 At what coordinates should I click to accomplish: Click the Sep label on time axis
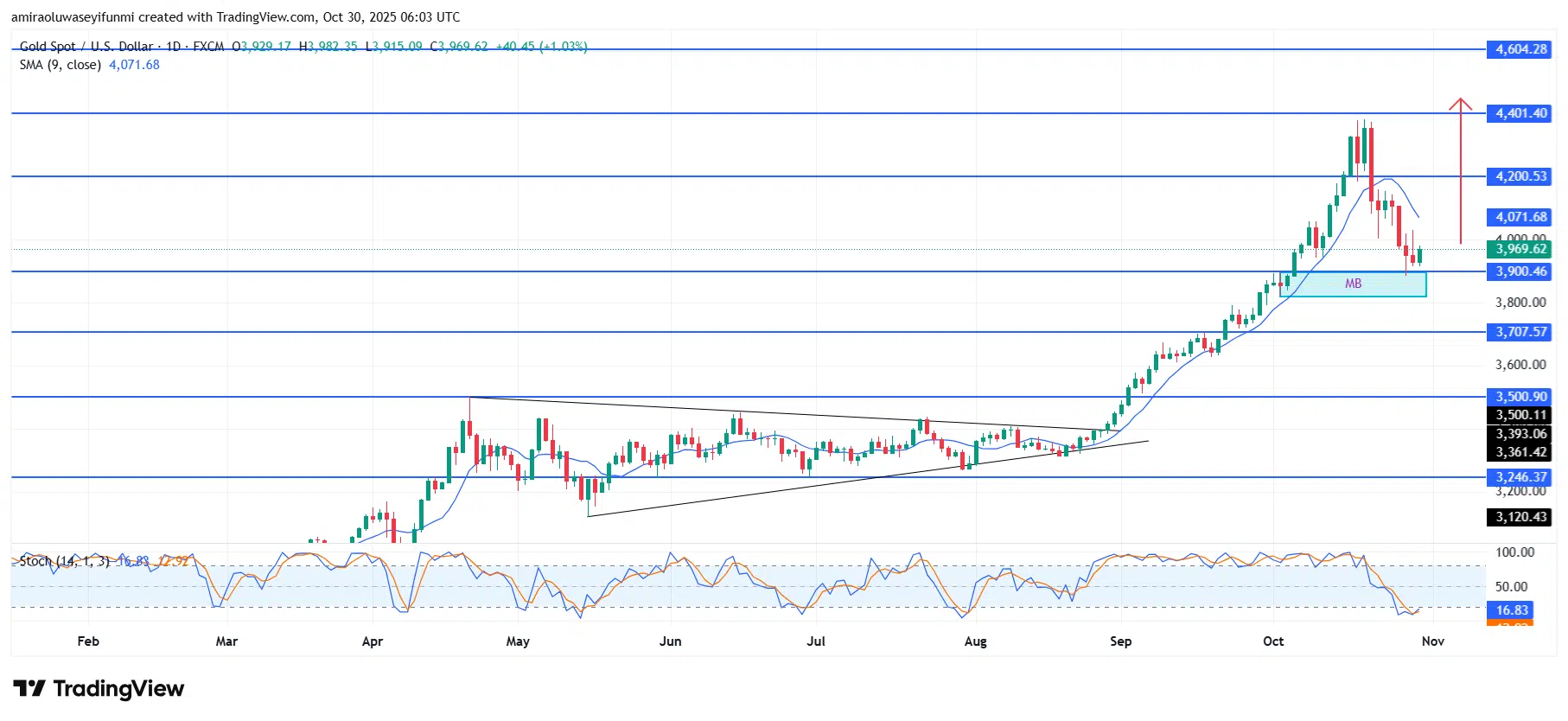click(1120, 641)
